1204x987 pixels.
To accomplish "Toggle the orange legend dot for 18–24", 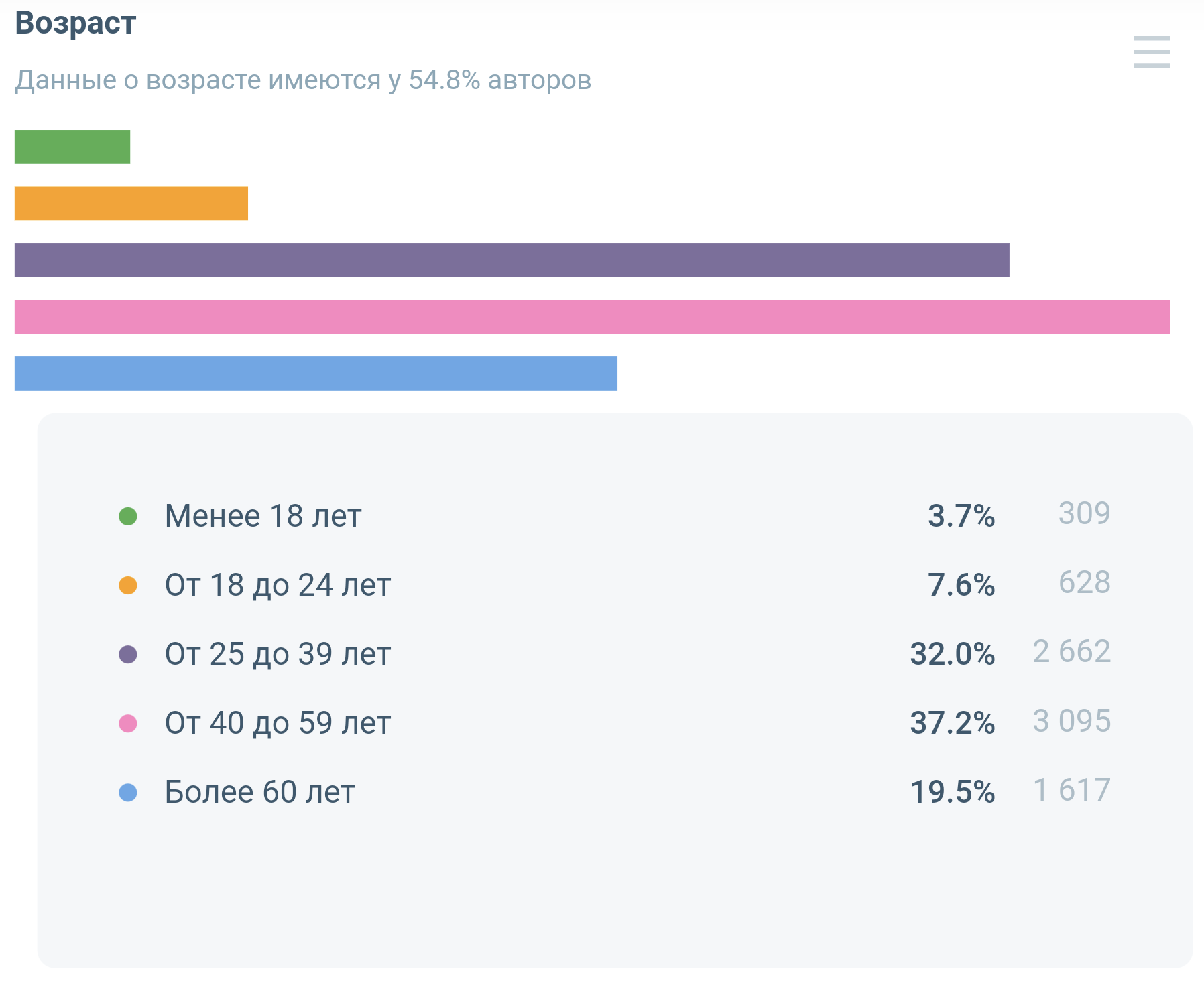I will 128,585.
